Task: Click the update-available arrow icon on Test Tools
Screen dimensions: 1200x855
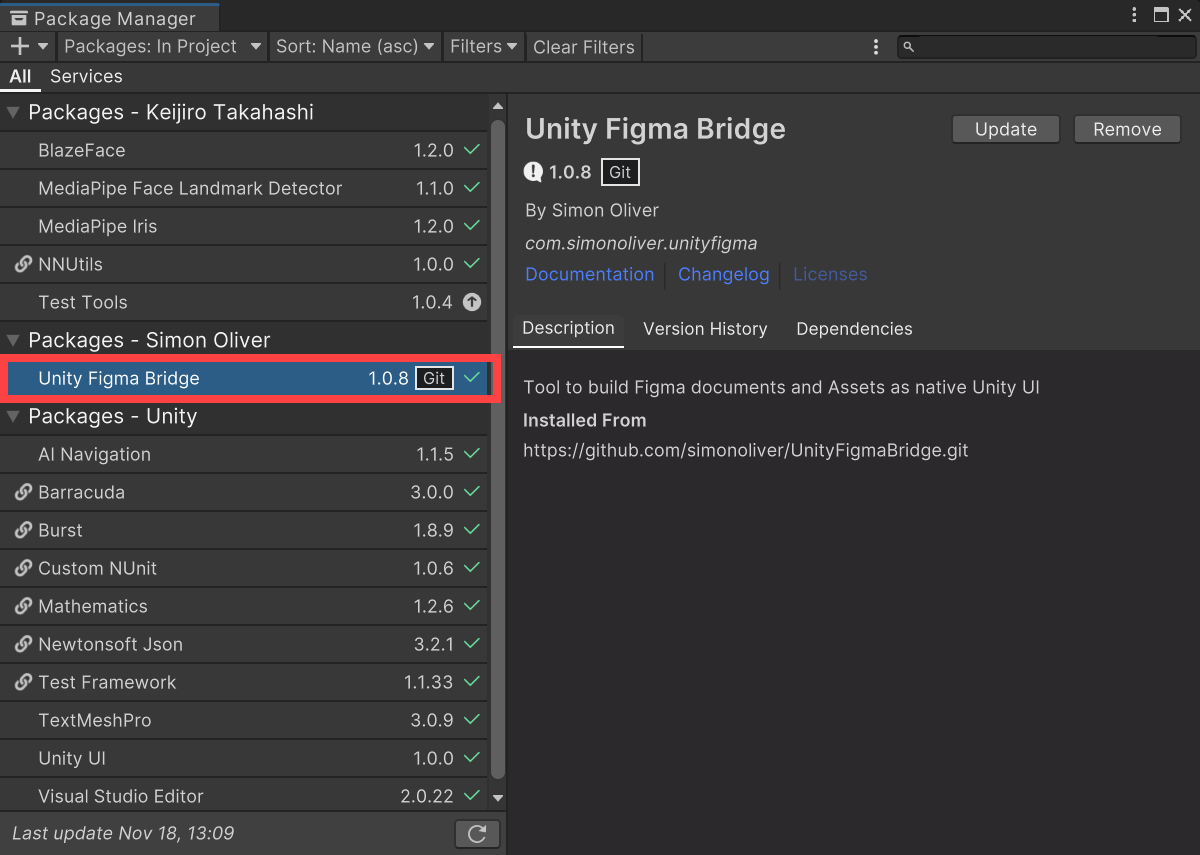Action: tap(472, 302)
